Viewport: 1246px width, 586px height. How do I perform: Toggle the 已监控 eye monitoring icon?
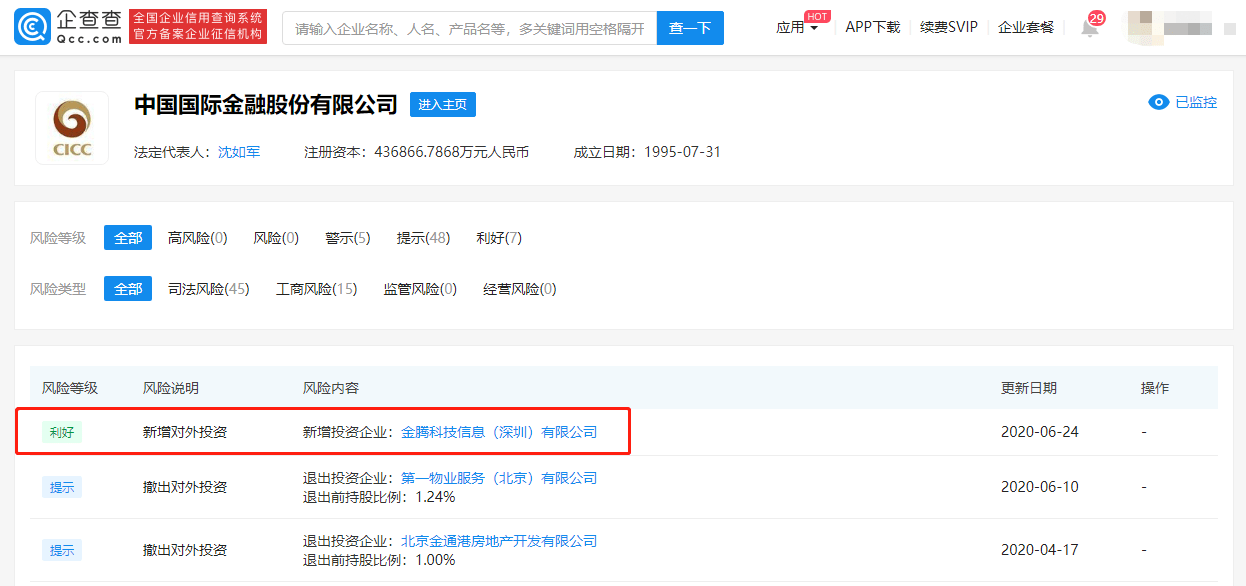pyautogui.click(x=1159, y=102)
